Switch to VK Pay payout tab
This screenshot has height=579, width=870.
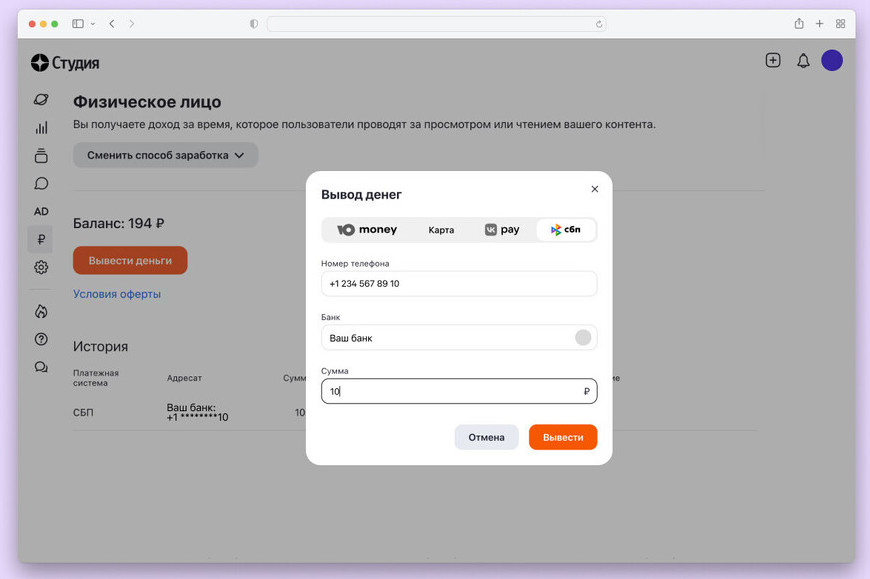coord(502,230)
